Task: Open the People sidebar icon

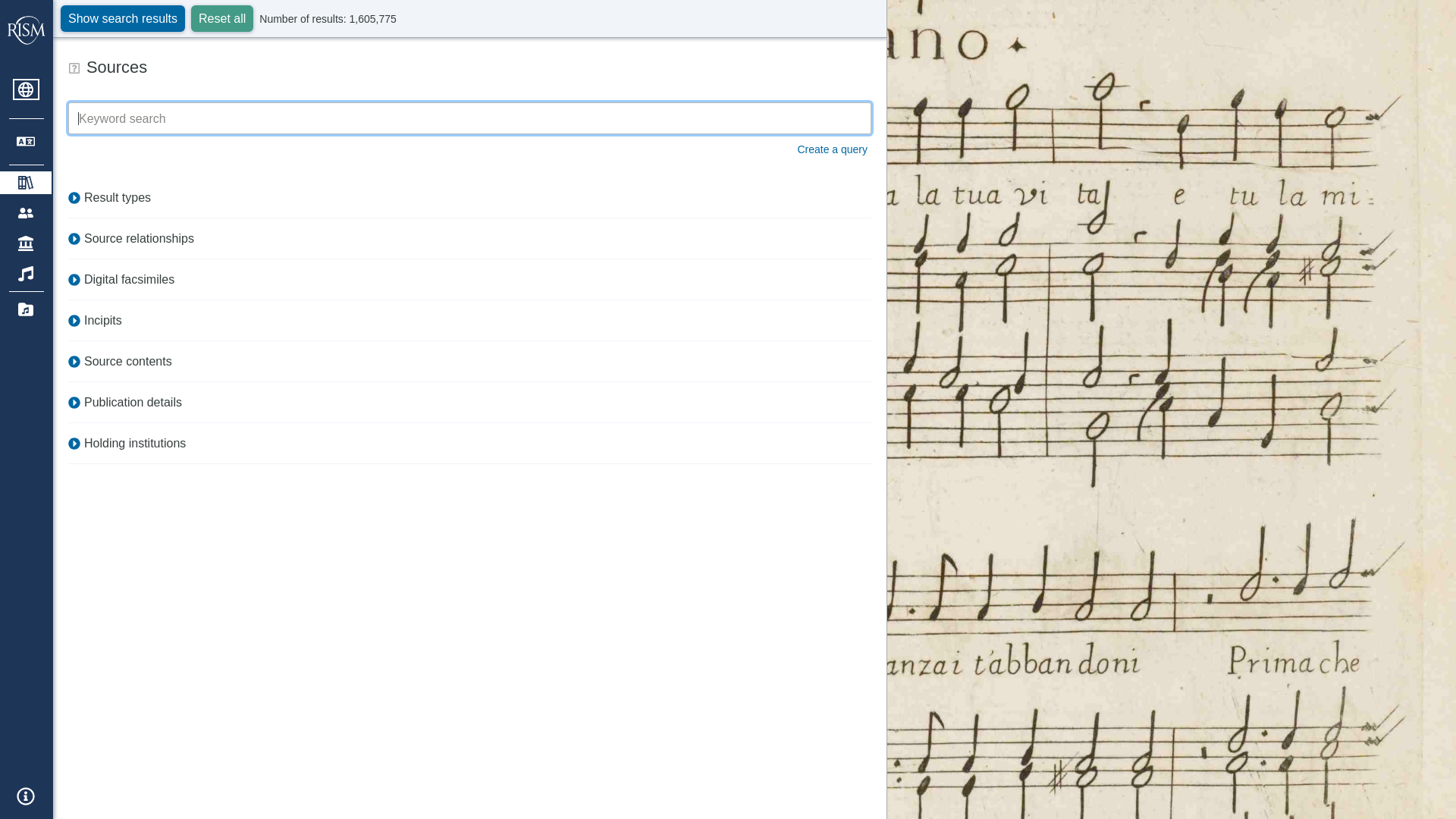Action: pos(26,213)
